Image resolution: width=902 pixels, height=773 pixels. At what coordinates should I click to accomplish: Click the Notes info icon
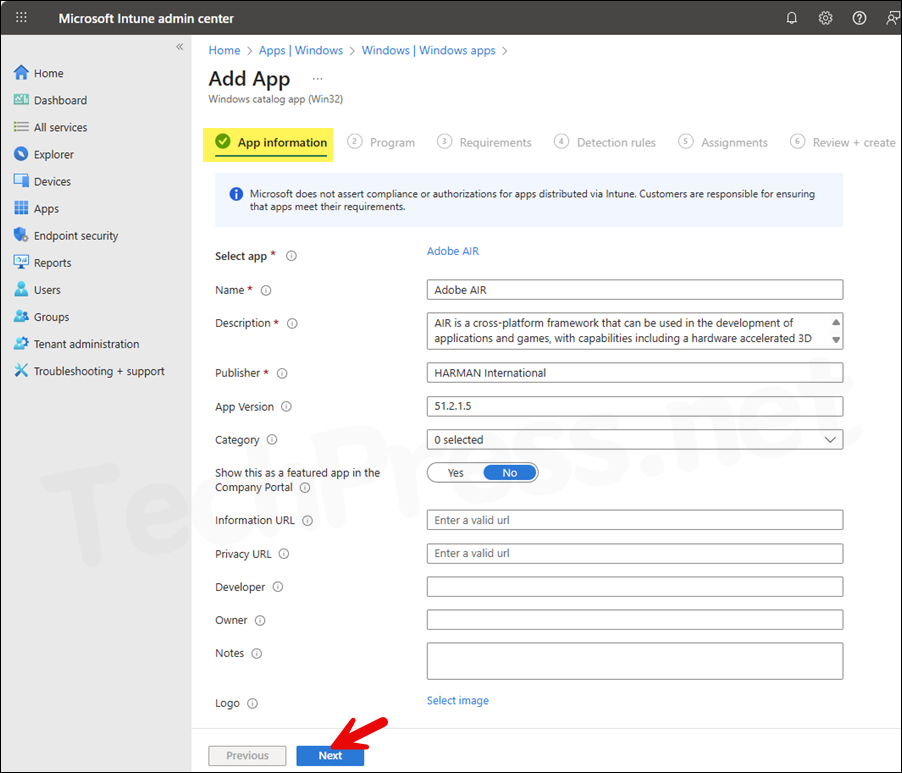tap(257, 653)
